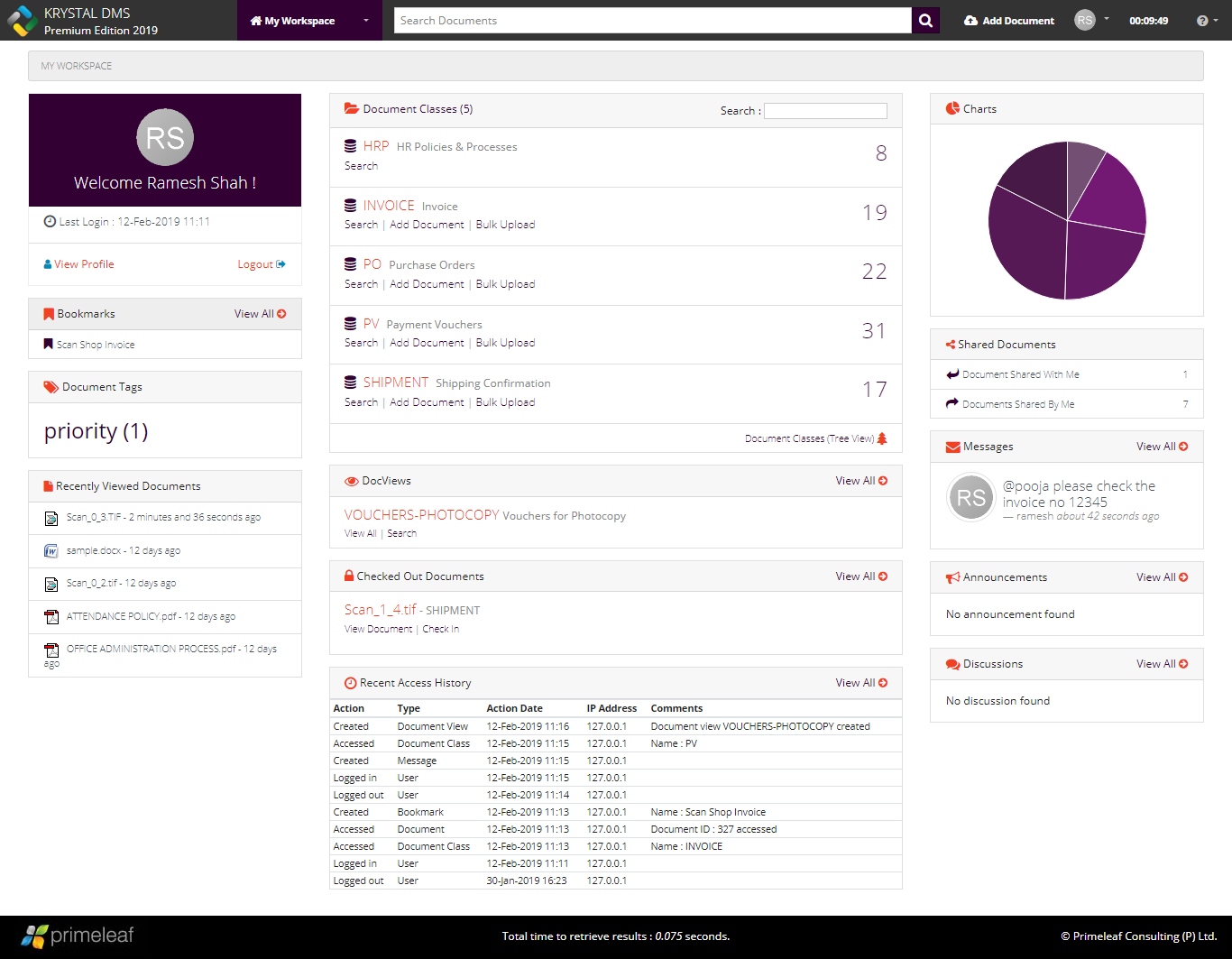Click the HRP document class name
This screenshot has height=959, width=1232.
376,146
